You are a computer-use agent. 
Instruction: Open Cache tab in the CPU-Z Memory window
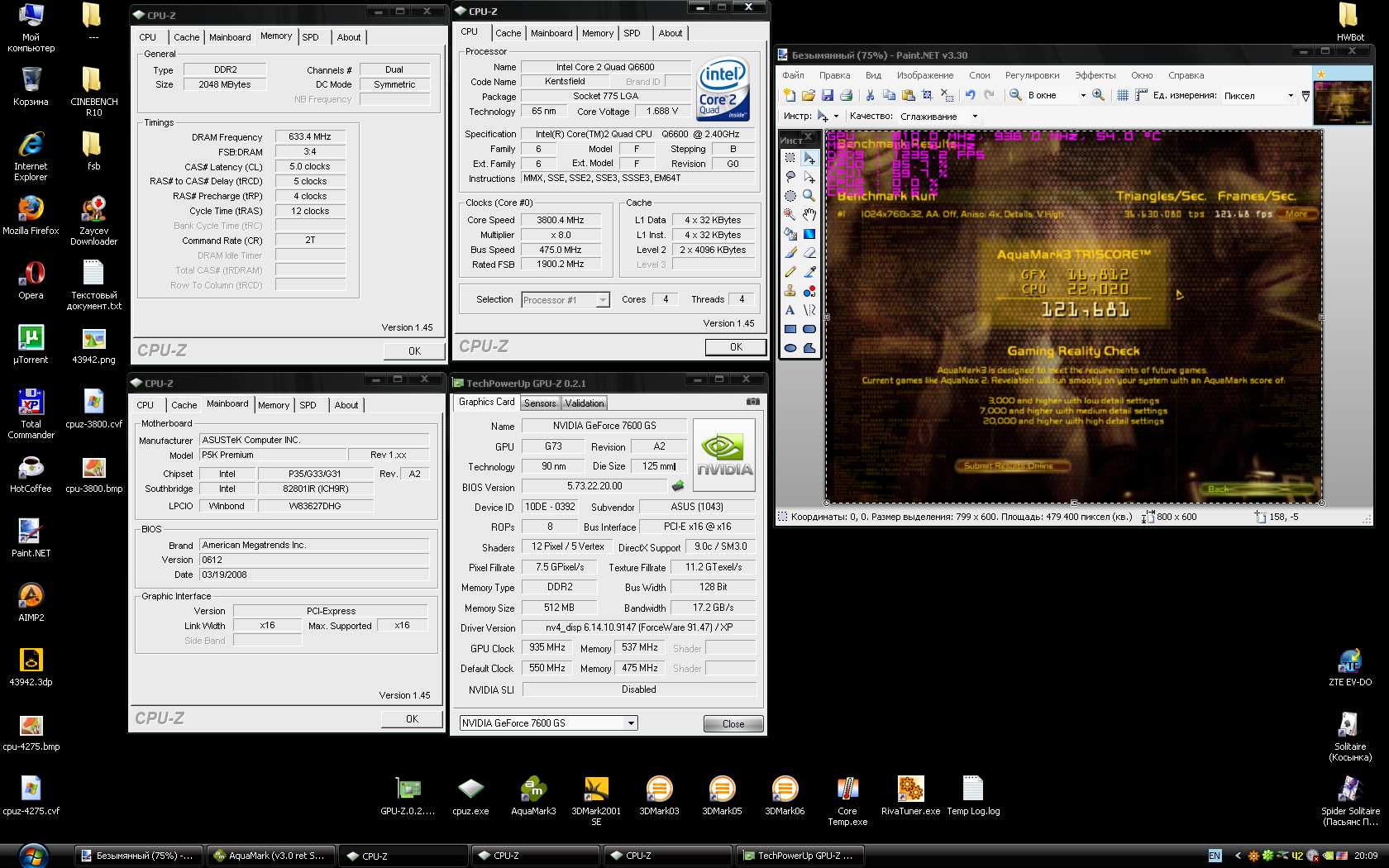[x=186, y=37]
